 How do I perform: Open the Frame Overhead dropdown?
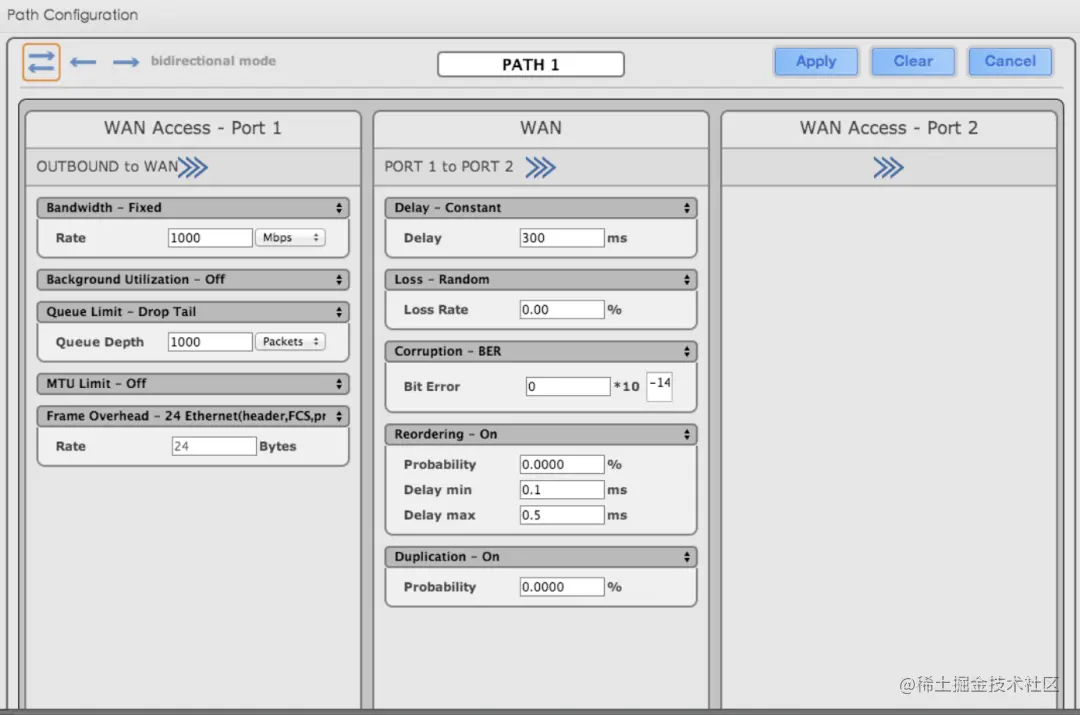193,416
